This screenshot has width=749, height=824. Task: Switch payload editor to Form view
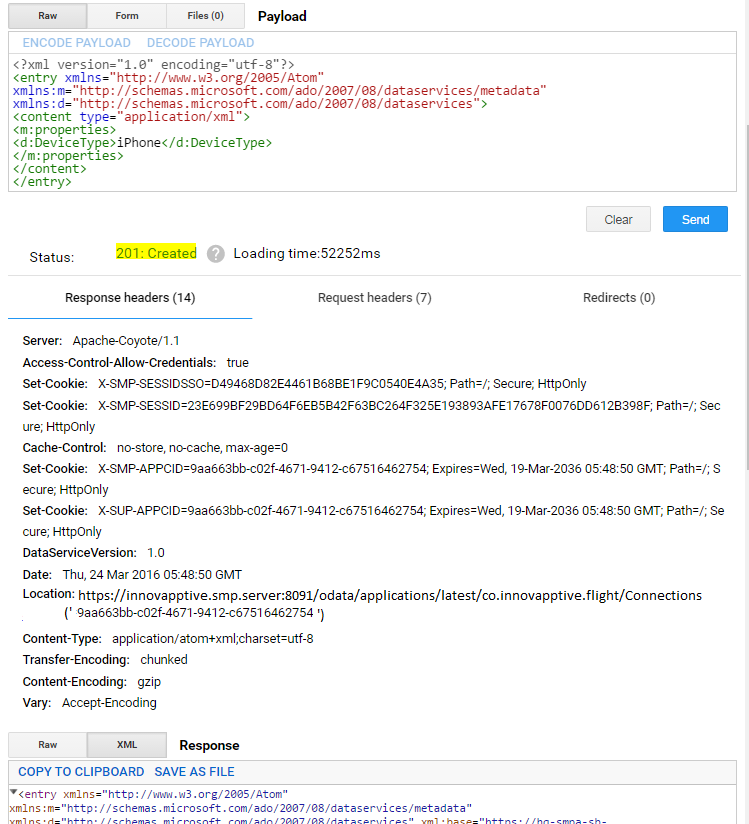tap(126, 15)
